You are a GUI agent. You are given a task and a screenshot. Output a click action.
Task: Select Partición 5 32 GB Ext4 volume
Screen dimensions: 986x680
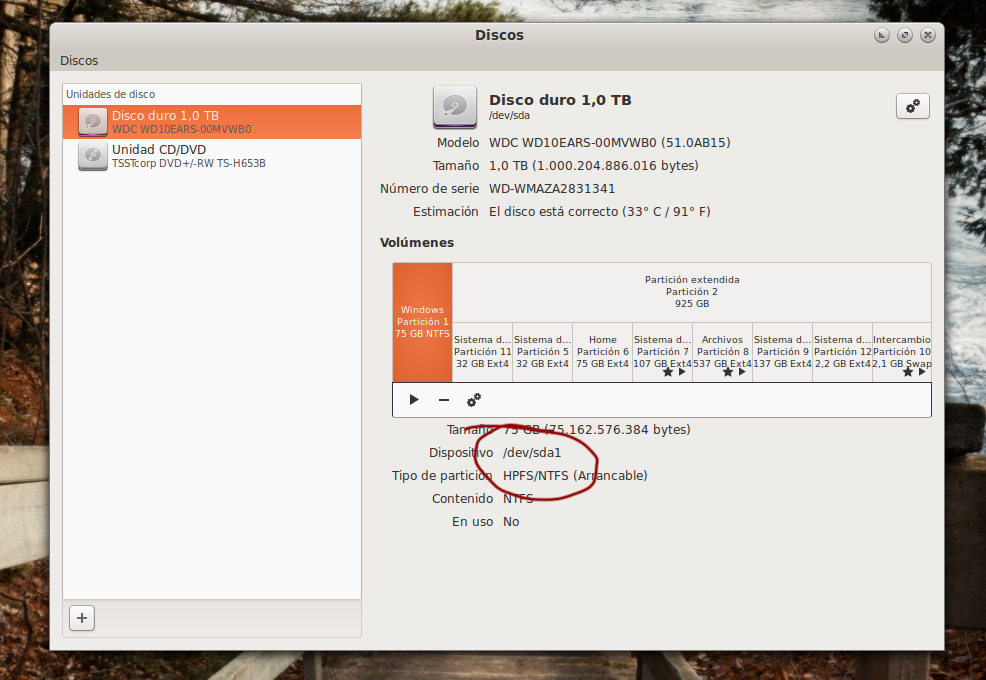pyautogui.click(x=542, y=352)
